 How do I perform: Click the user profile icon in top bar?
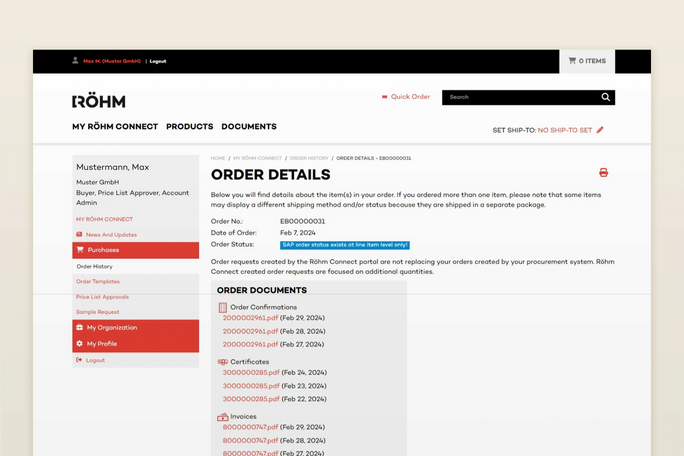[x=75, y=61]
